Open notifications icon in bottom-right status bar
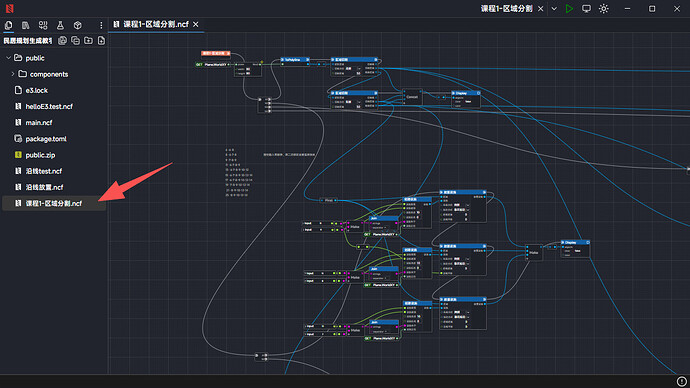 tap(681, 381)
